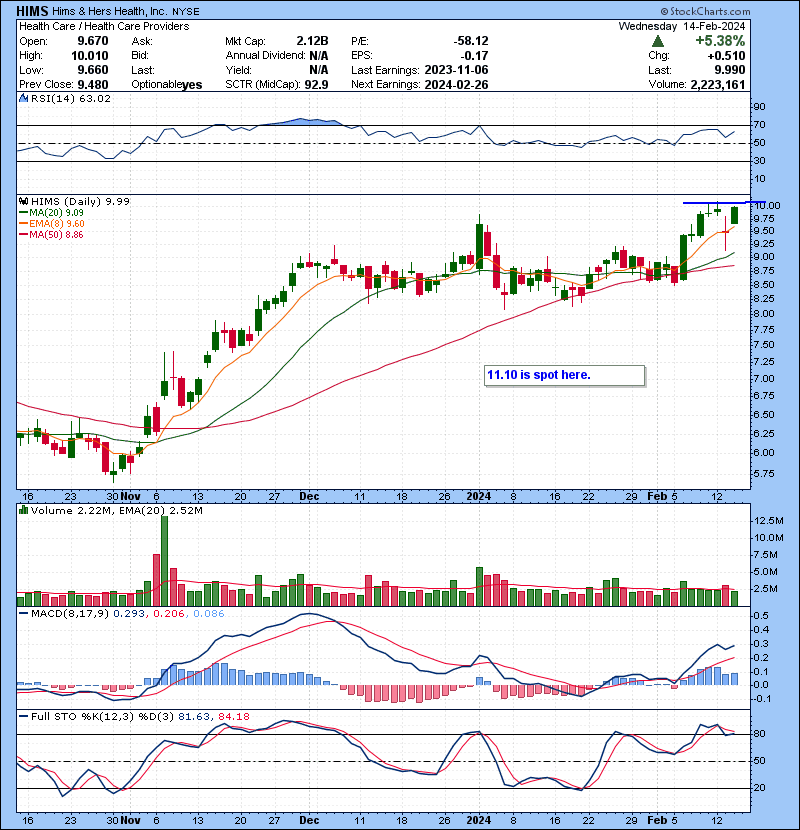The width and height of the screenshot is (800, 830).
Task: Select the High price value 10.010
Action: click(89, 56)
